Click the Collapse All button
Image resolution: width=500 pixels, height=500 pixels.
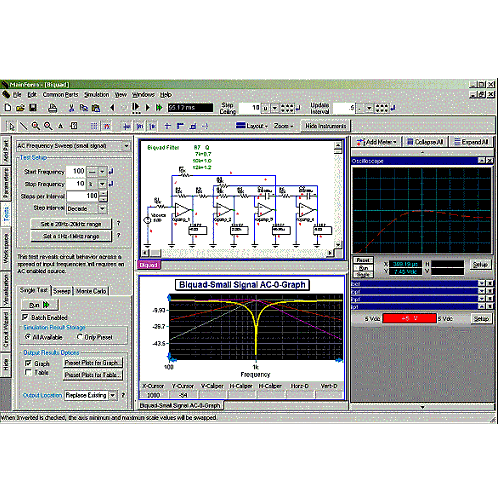click(425, 142)
